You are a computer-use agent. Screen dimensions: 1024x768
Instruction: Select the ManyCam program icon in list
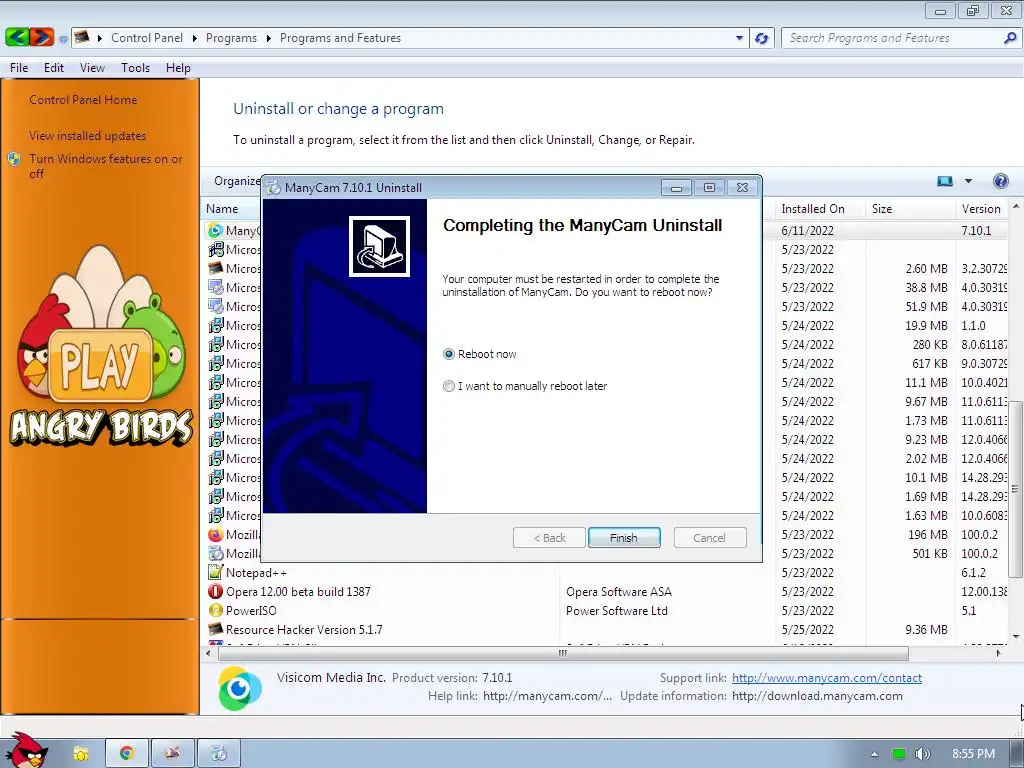coord(215,231)
